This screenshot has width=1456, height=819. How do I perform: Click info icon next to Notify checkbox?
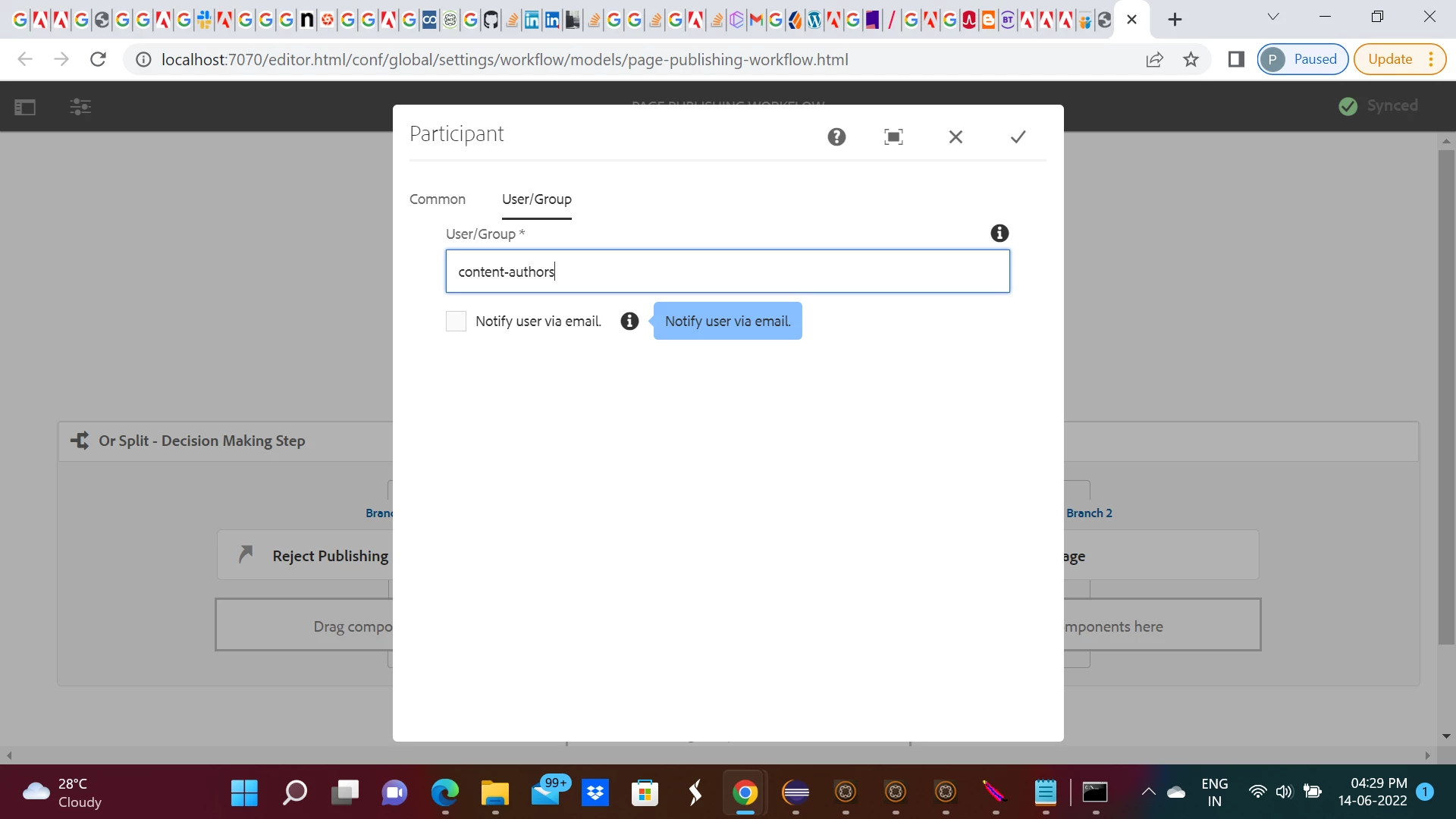629,322
